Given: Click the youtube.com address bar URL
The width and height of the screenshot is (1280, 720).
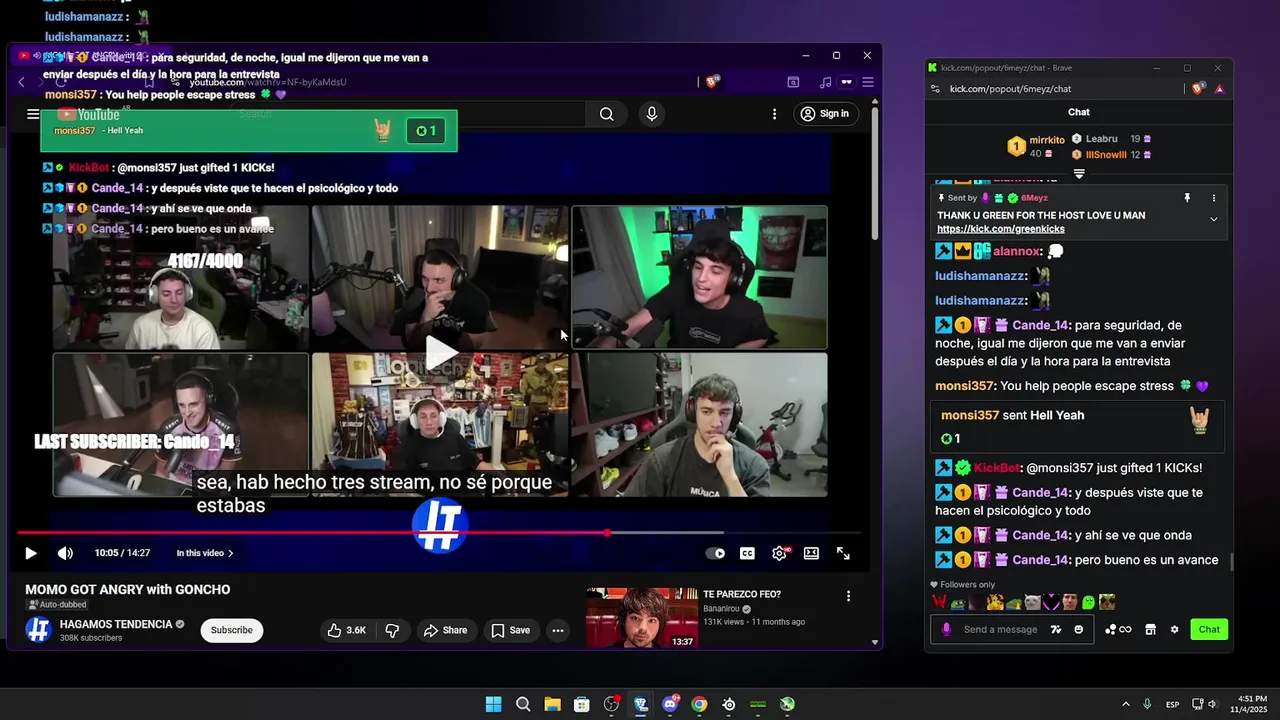Looking at the screenshot, I should (x=268, y=82).
